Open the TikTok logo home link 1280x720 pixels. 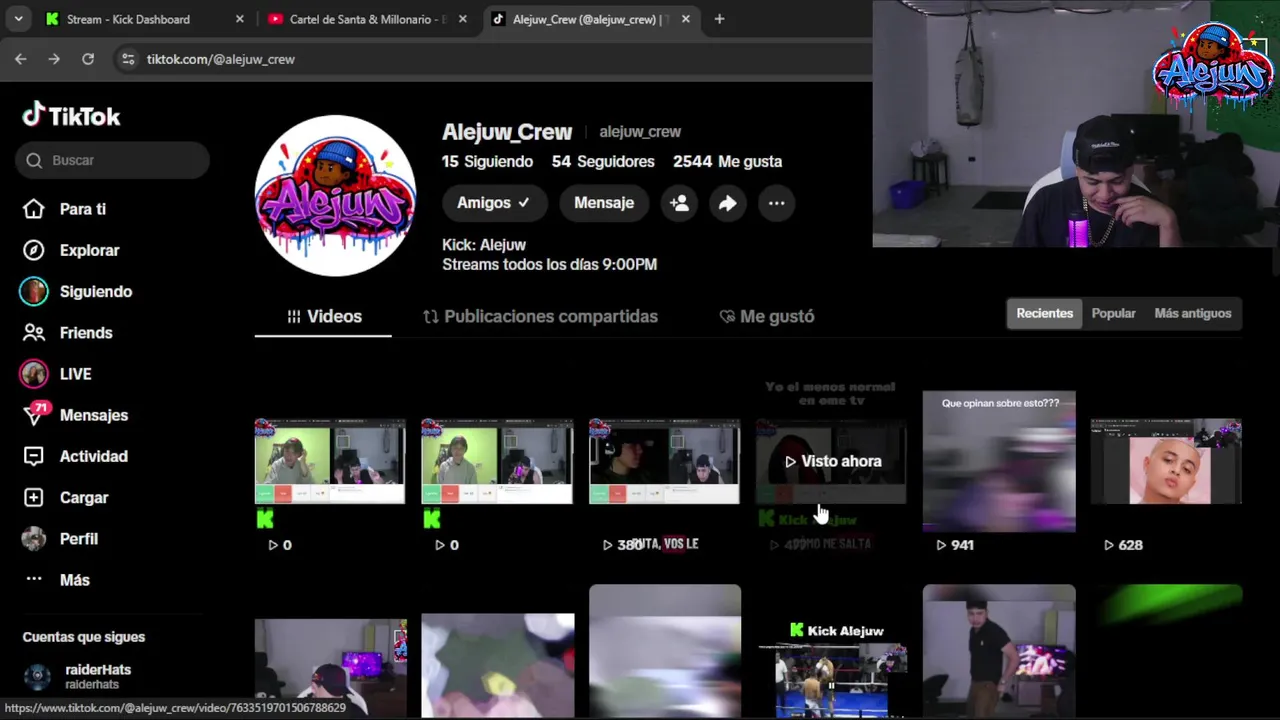(x=71, y=116)
